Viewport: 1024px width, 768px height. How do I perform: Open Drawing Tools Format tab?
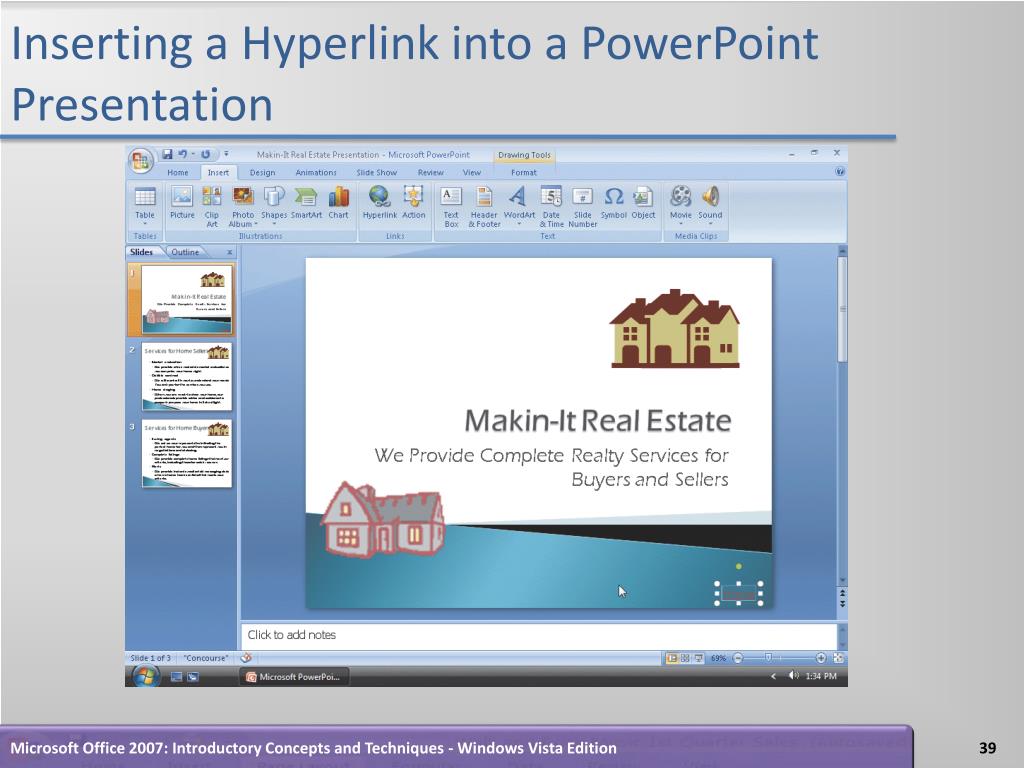(524, 172)
